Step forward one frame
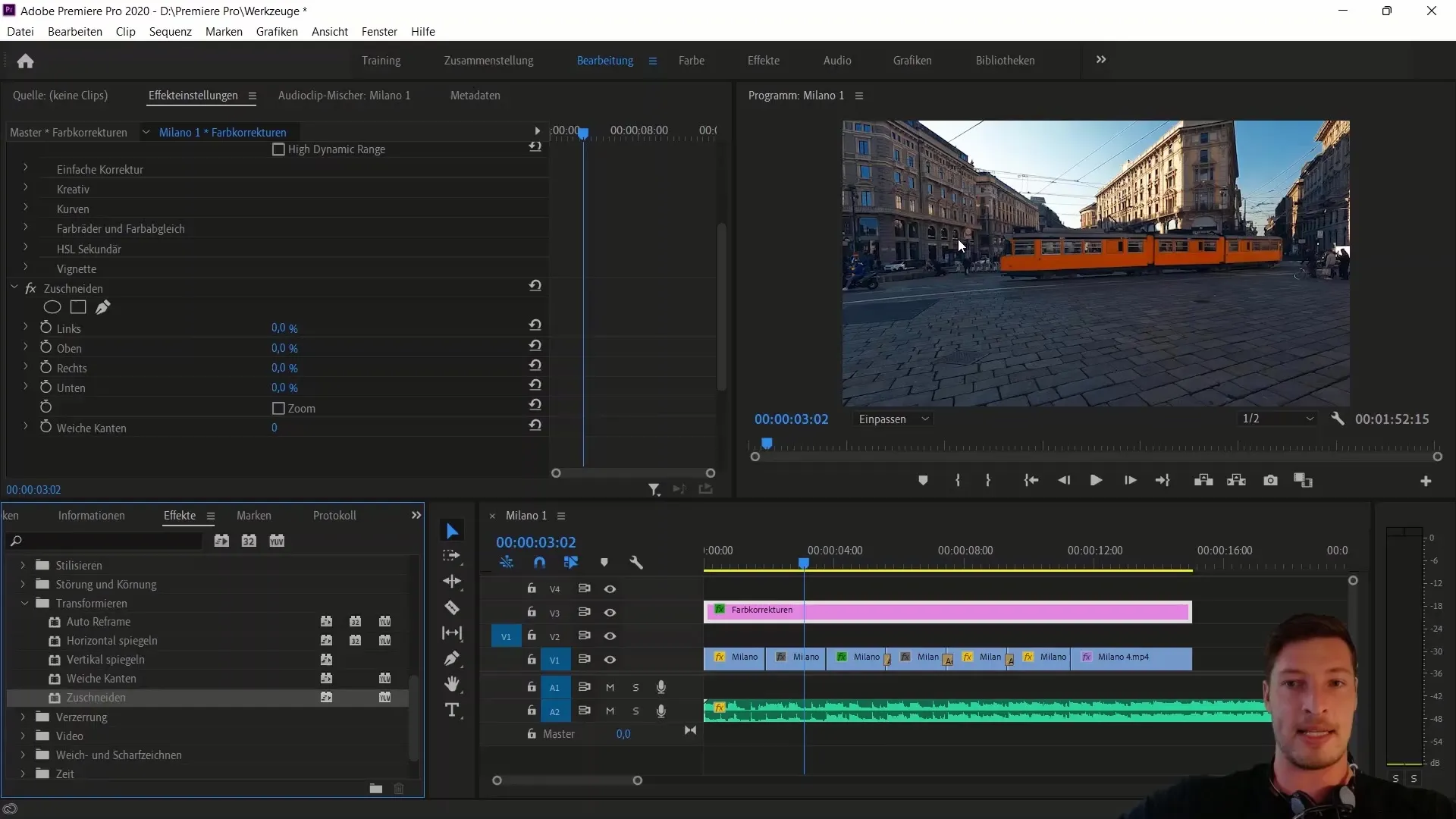 (1130, 481)
